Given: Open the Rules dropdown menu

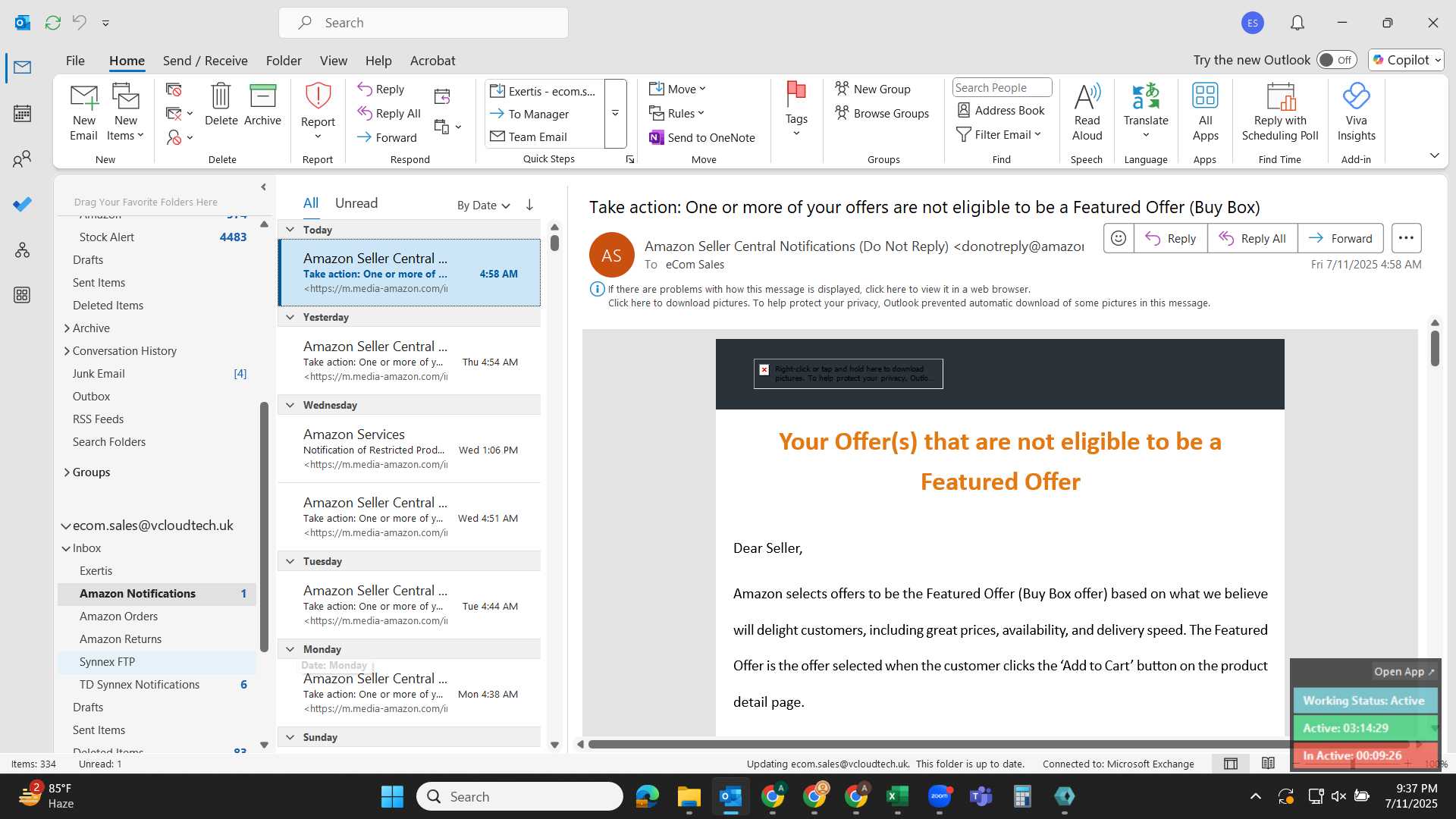Looking at the screenshot, I should pyautogui.click(x=676, y=113).
